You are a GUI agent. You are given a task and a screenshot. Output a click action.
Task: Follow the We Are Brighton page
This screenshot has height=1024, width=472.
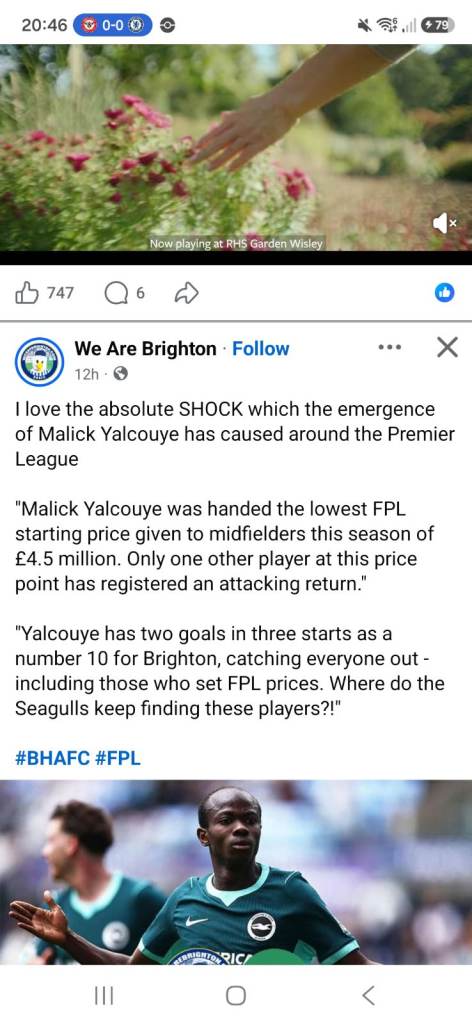260,349
